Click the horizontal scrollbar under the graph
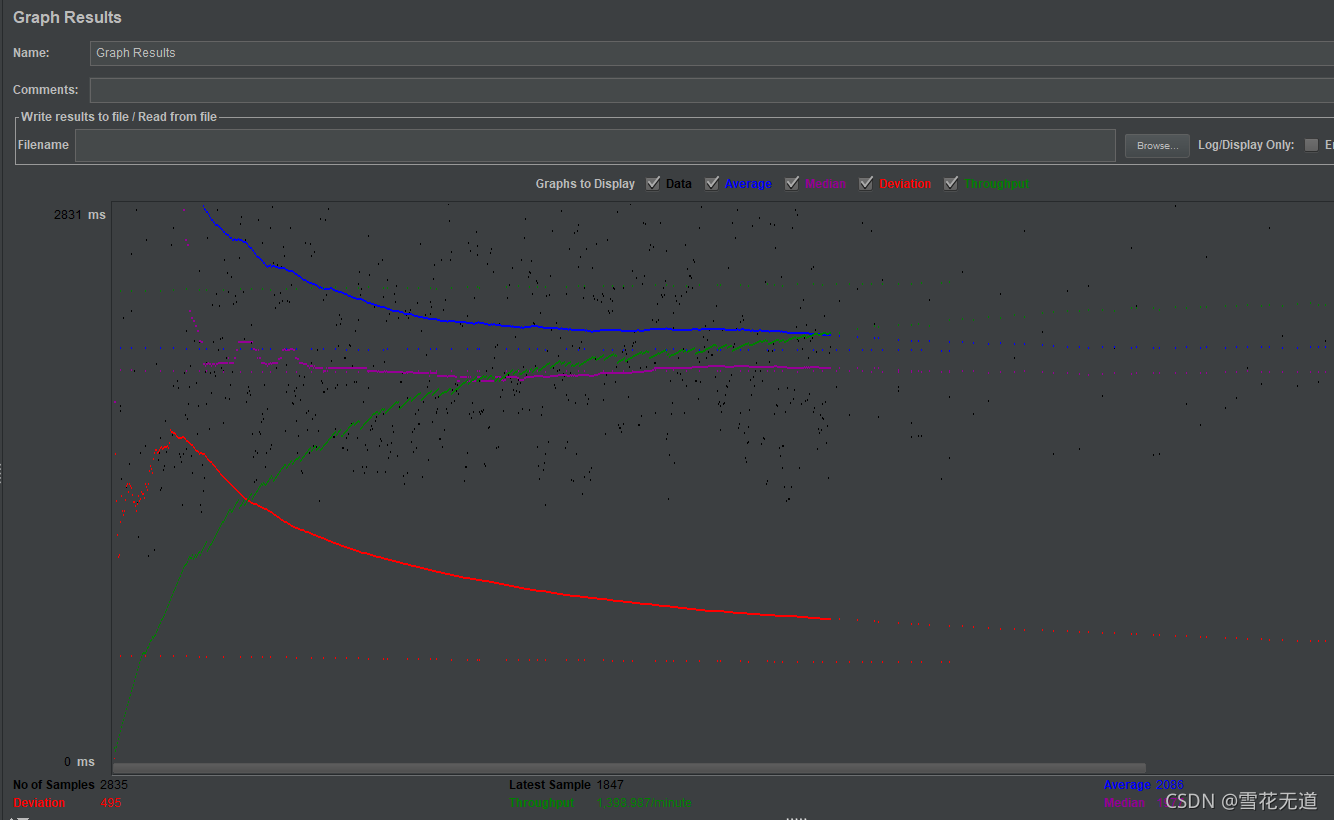This screenshot has height=820, width=1334. click(629, 768)
